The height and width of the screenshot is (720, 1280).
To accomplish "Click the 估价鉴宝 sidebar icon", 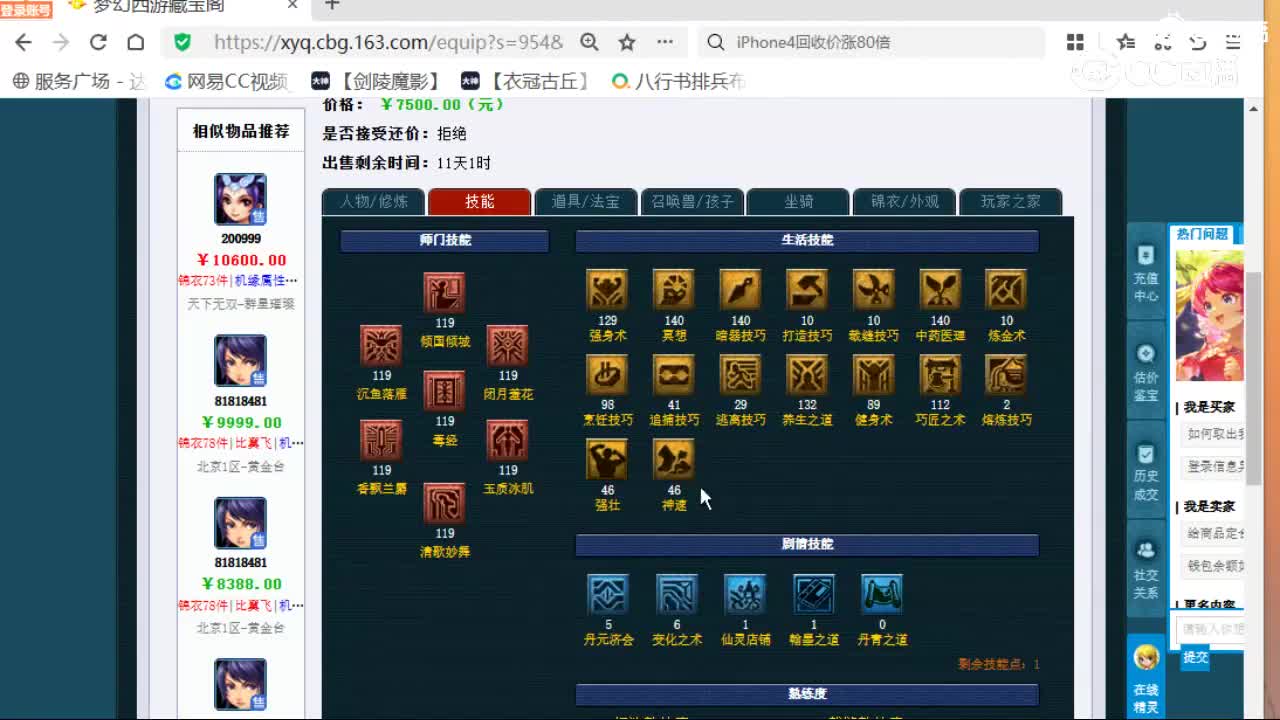I will [1145, 362].
